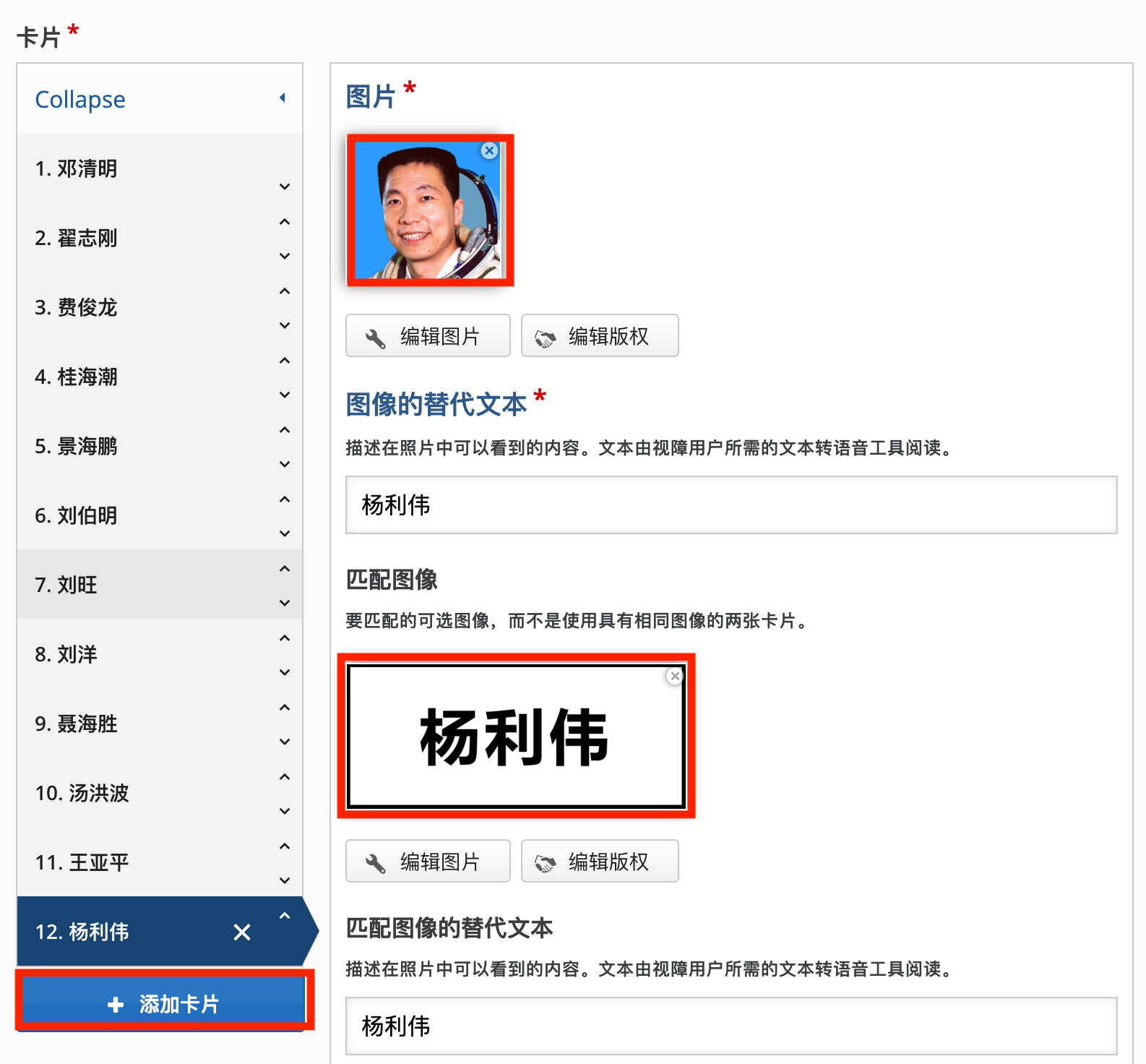
Task: Remove the astronaut photo with its X icon
Action: [489, 150]
